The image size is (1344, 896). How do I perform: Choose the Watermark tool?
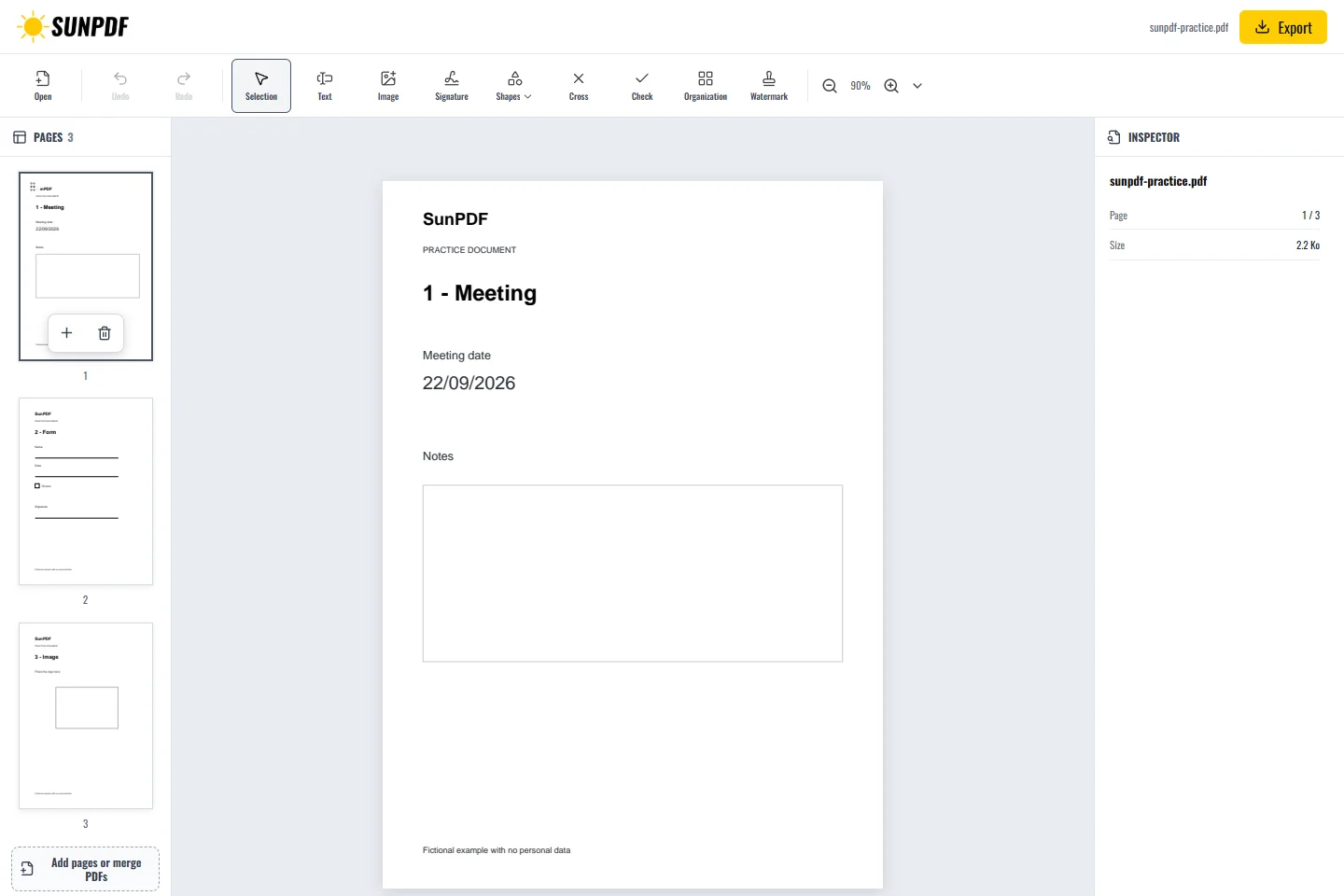click(x=769, y=86)
